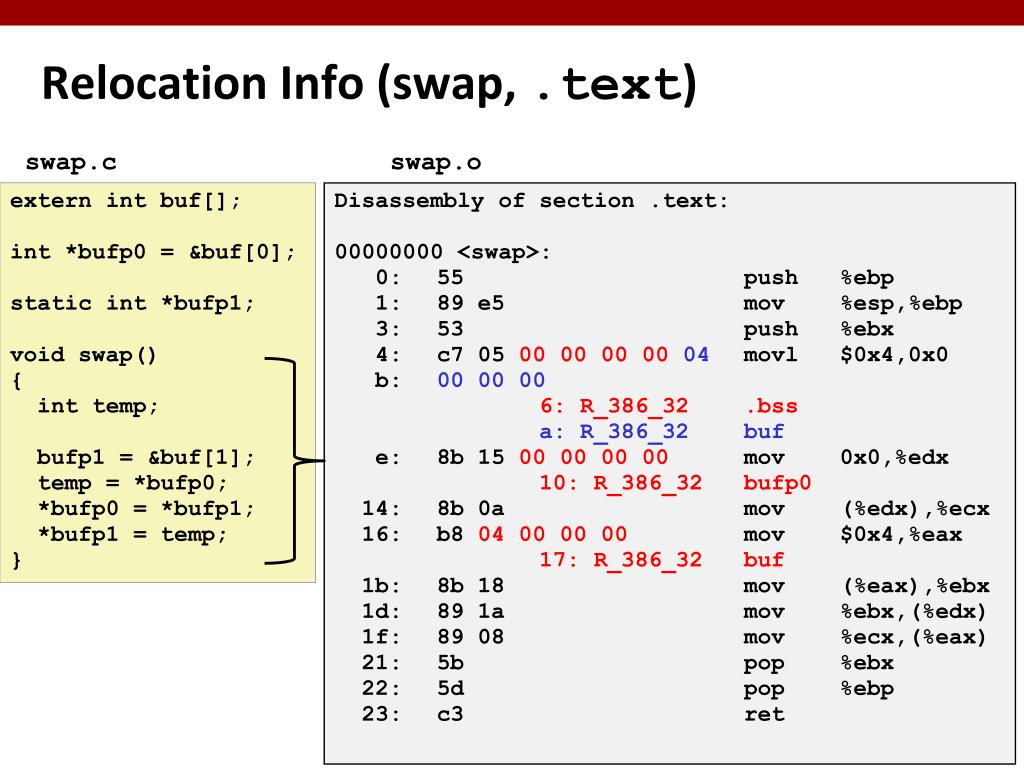The height and width of the screenshot is (768, 1024).
Task: Click the statement "bufp1 = &buf[1];"
Action: pos(146,457)
